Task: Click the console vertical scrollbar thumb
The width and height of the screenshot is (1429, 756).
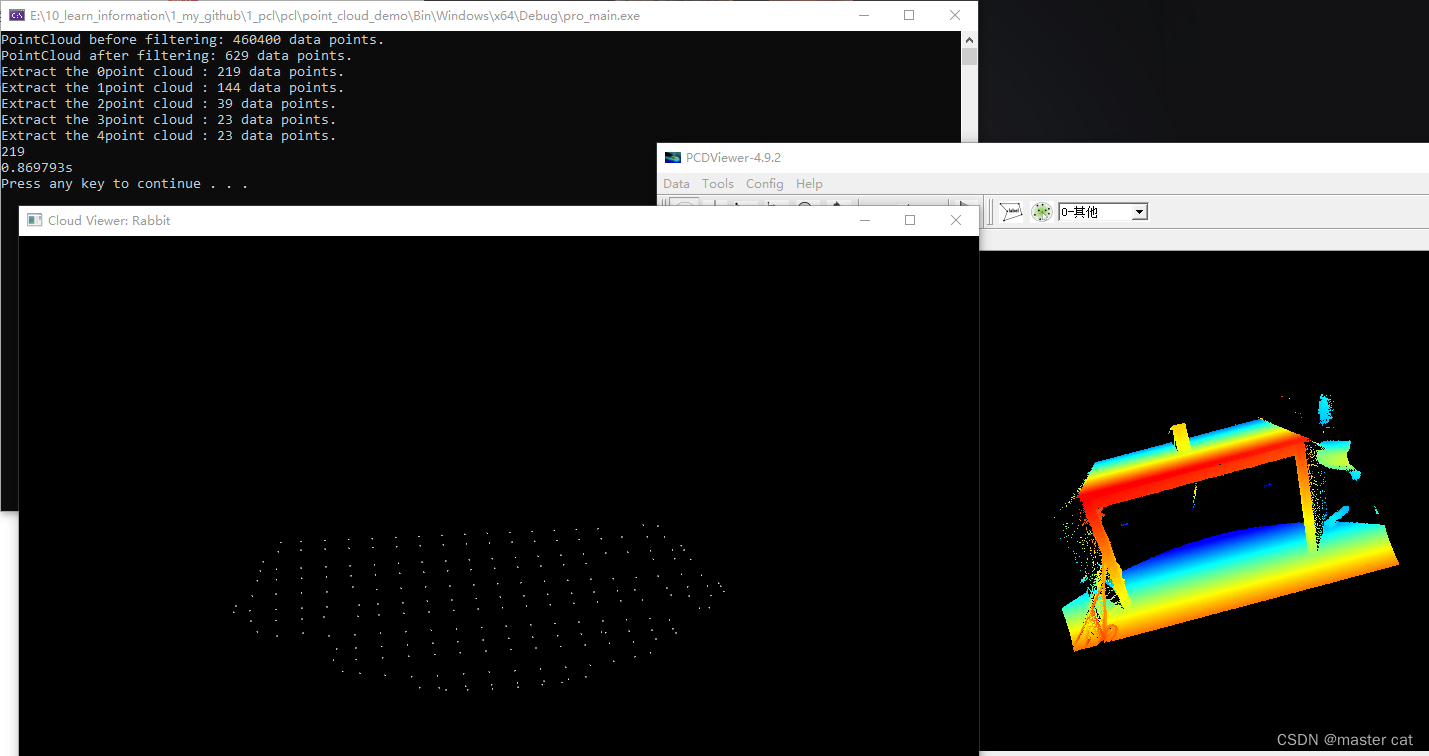Action: [x=969, y=56]
